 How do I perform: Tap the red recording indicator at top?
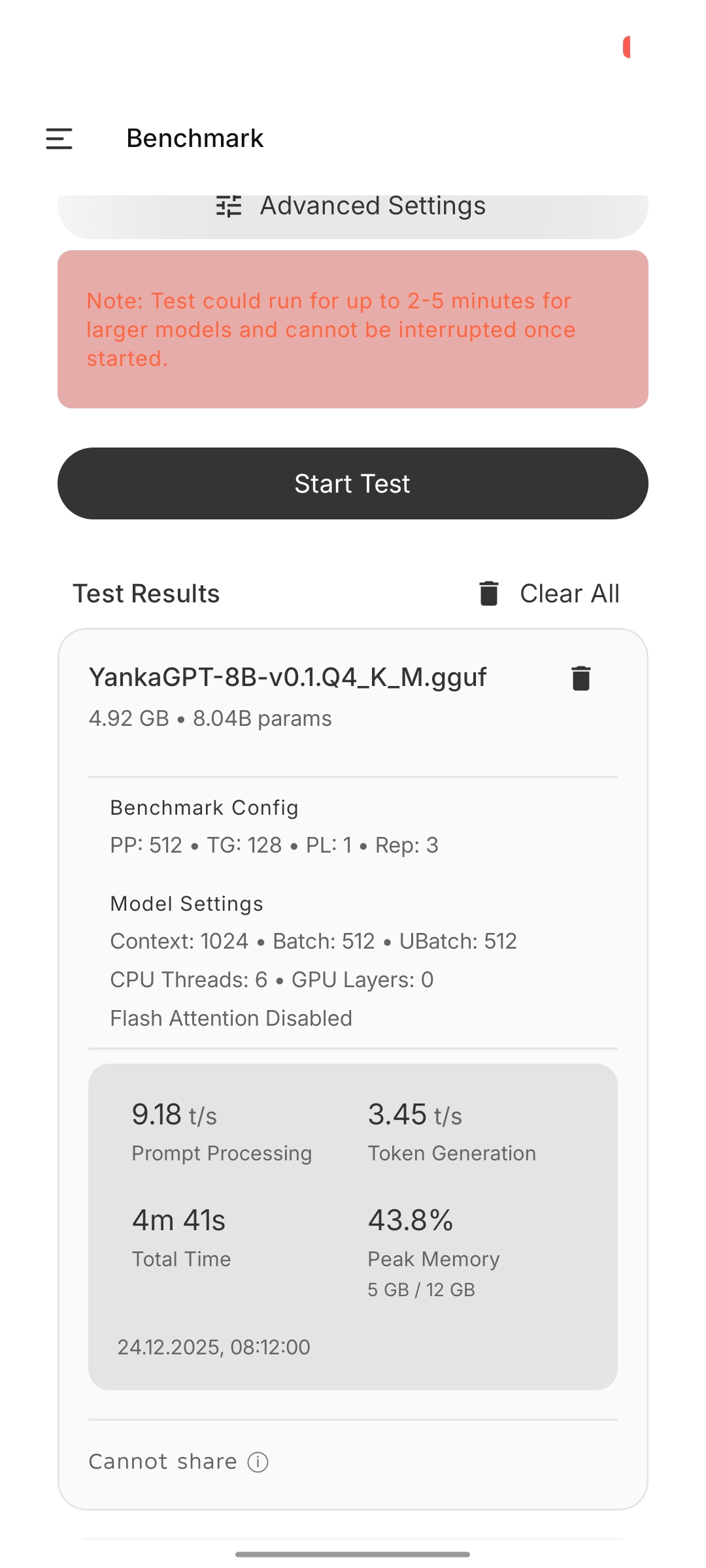(626, 47)
